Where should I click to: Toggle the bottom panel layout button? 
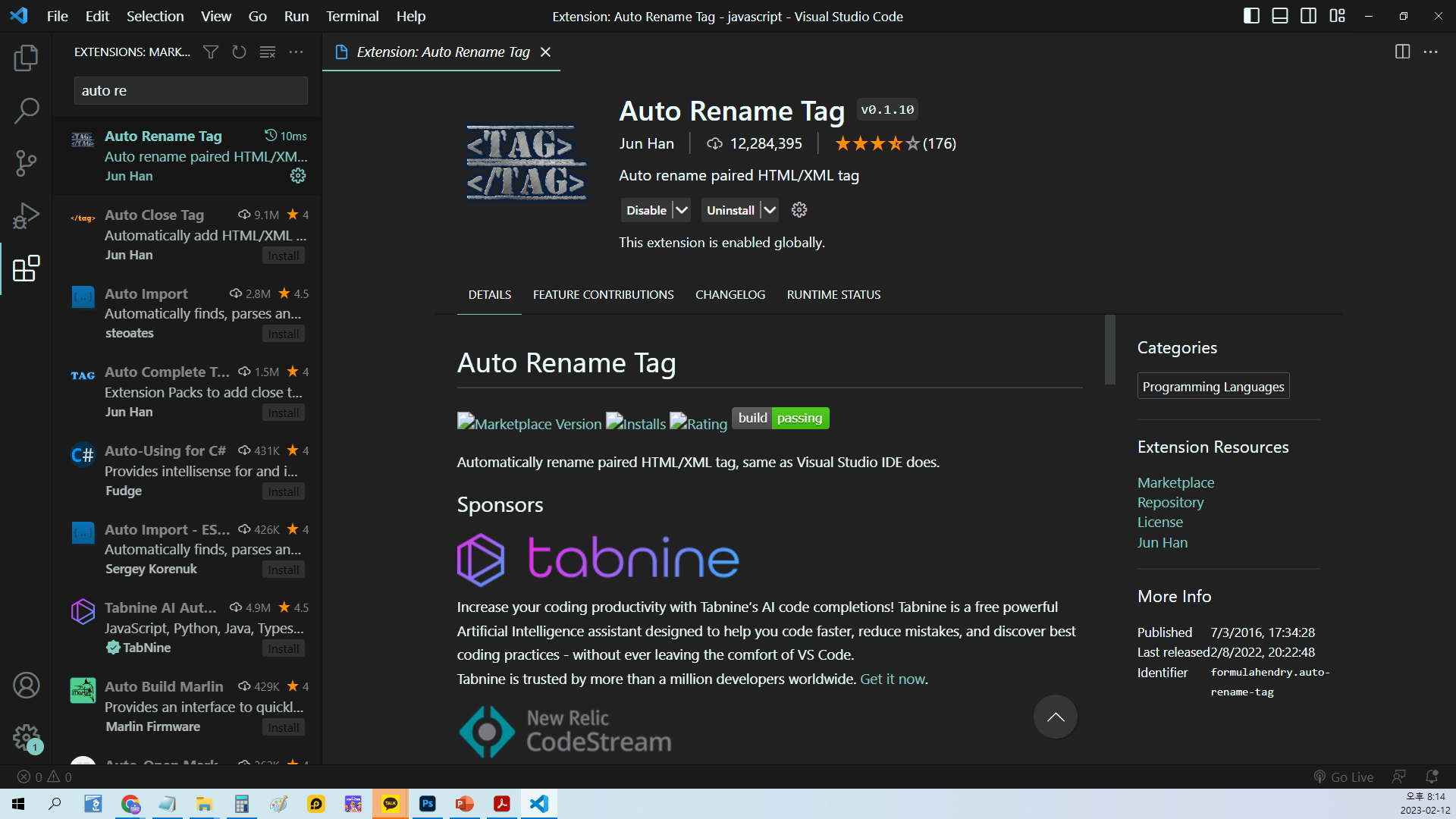tap(1280, 16)
